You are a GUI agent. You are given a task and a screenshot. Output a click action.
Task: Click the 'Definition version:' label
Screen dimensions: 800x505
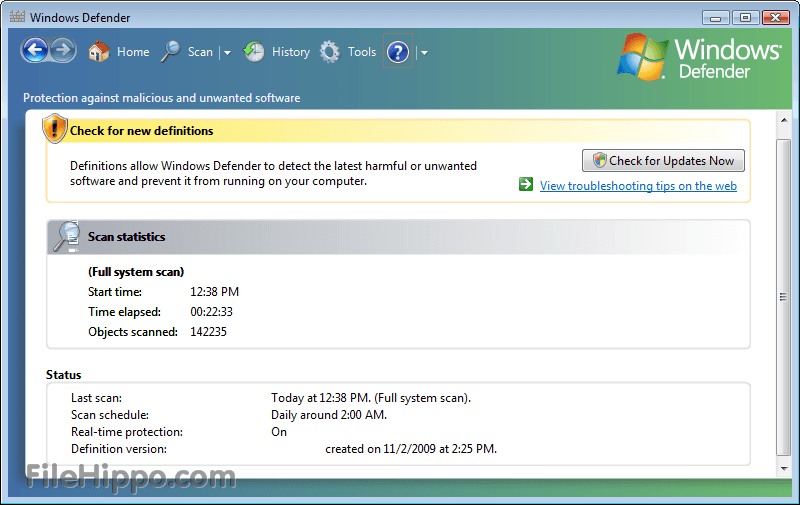click(119, 449)
